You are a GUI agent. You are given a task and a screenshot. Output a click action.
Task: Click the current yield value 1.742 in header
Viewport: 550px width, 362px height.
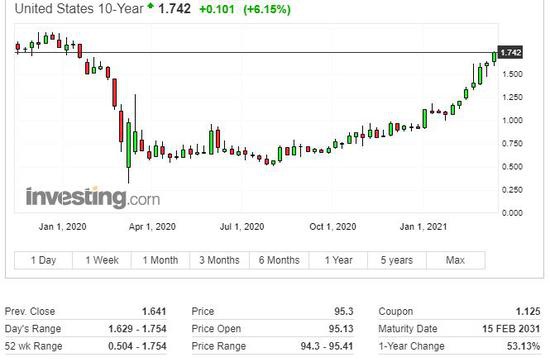pyautogui.click(x=174, y=9)
